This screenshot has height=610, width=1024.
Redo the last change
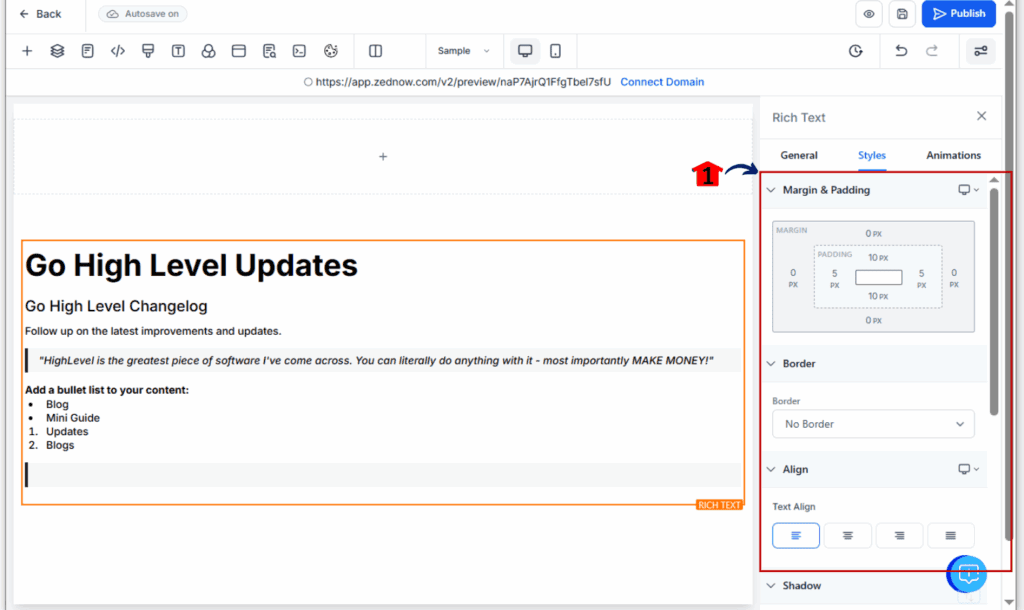coord(932,51)
